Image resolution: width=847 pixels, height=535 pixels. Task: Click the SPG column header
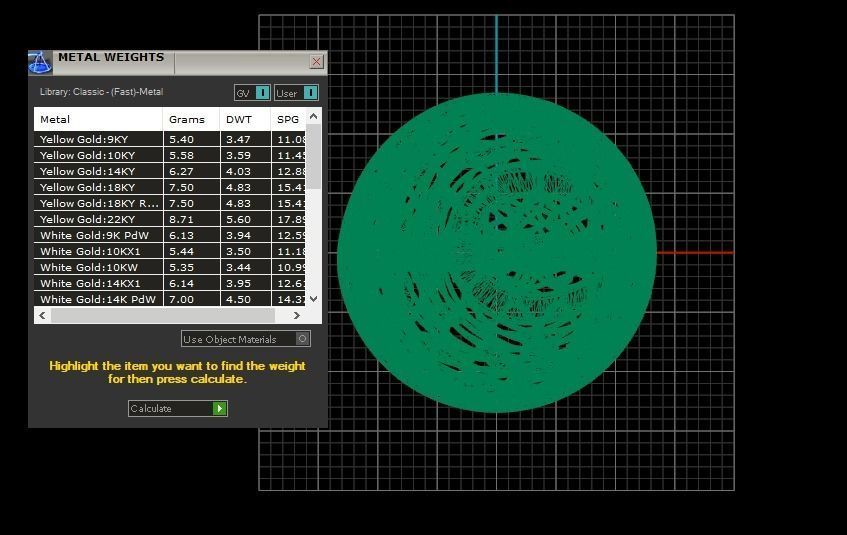288,119
